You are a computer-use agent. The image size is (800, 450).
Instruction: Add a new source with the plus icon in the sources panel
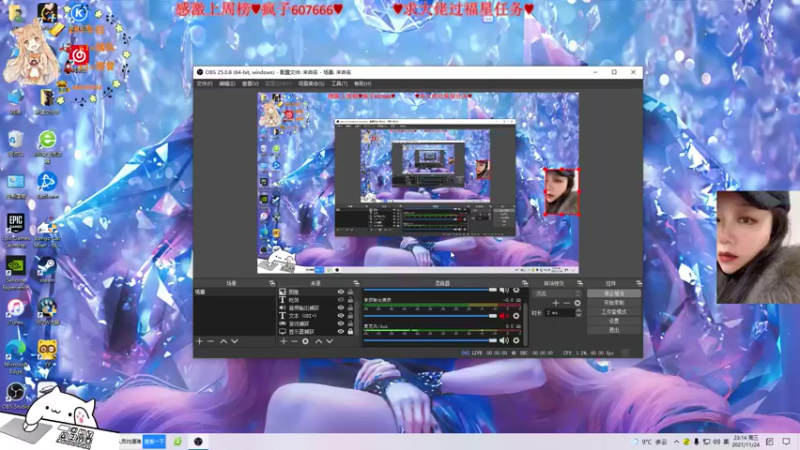pos(284,341)
